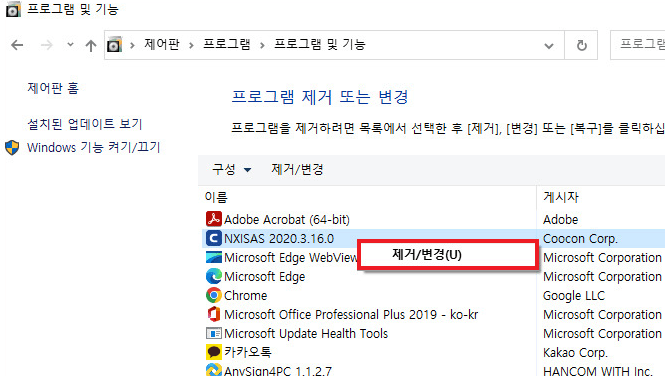Viewport: 665px width, 376px height.
Task: Open Windows 기능 켜기/끄기 link
Action: pyautogui.click(x=93, y=147)
